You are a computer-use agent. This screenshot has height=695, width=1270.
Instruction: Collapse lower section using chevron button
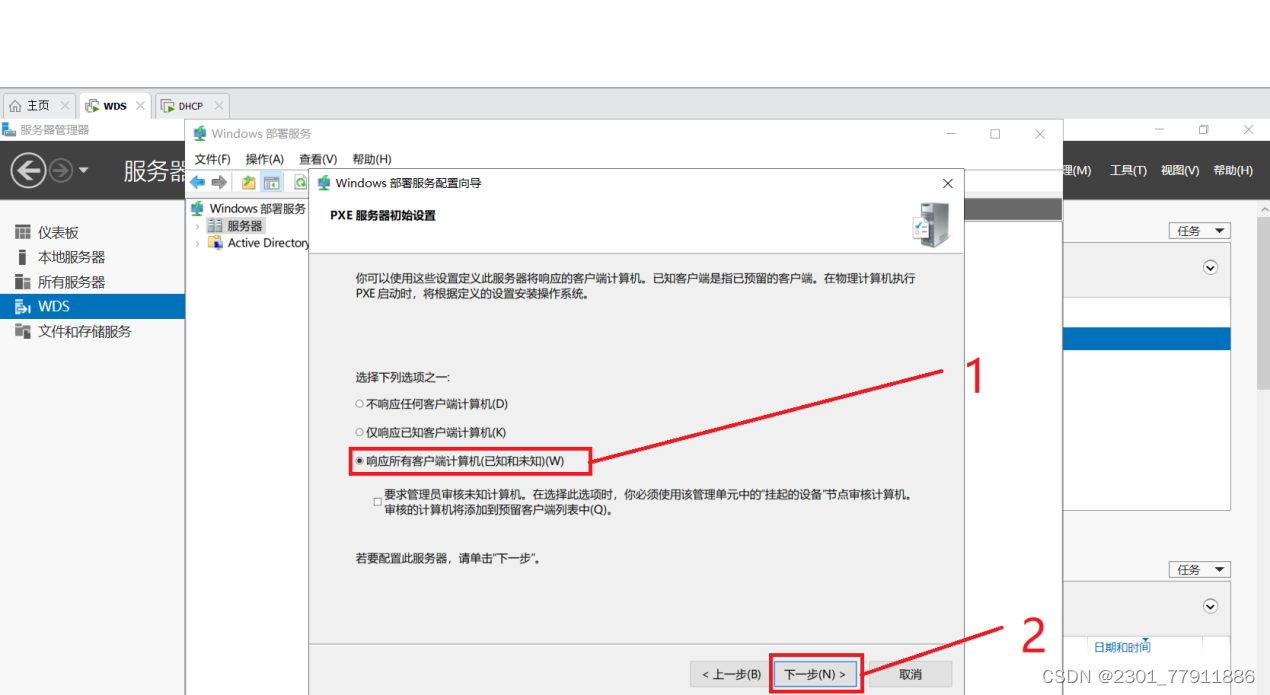[x=1211, y=606]
